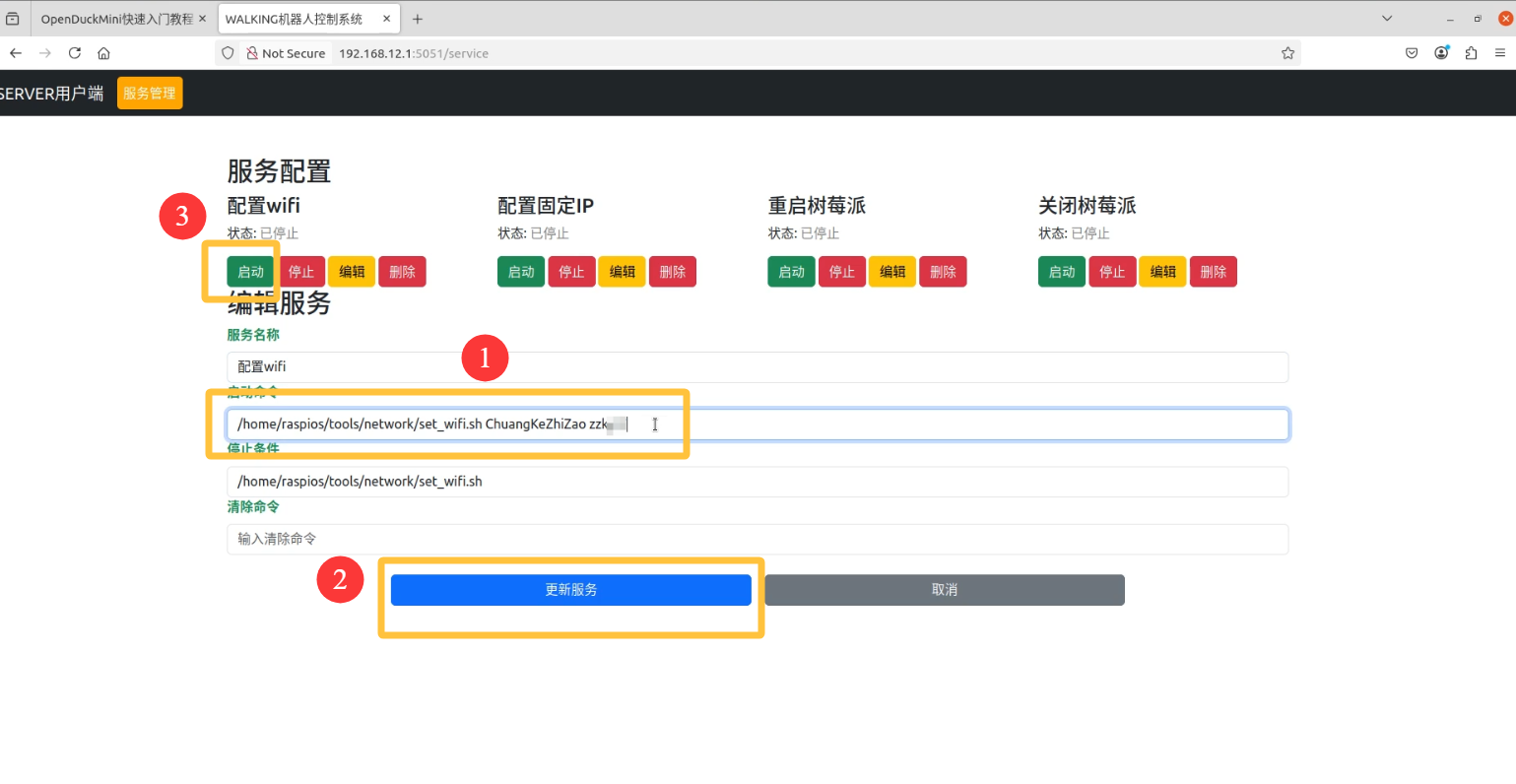Click the browser home icon
The image size is (1516, 784).
tap(103, 53)
